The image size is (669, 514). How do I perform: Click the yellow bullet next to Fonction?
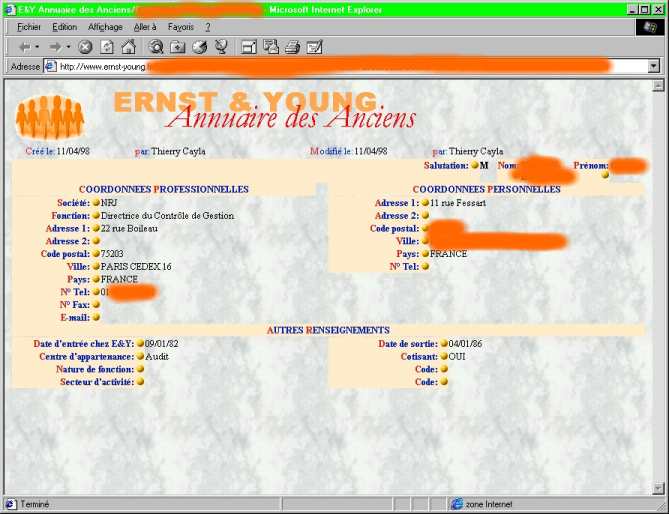(96, 216)
